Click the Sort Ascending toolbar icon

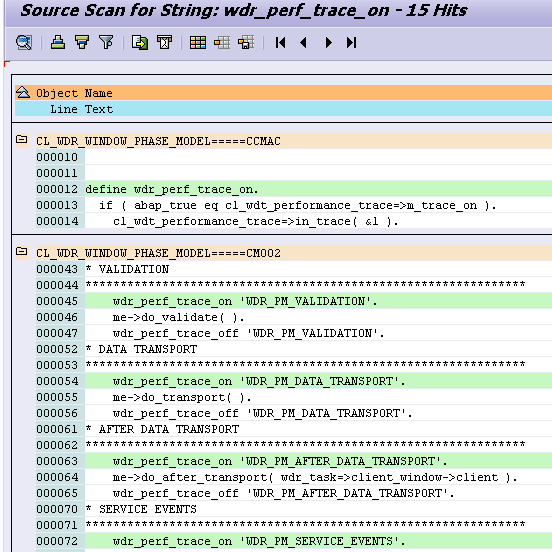click(x=58, y=42)
